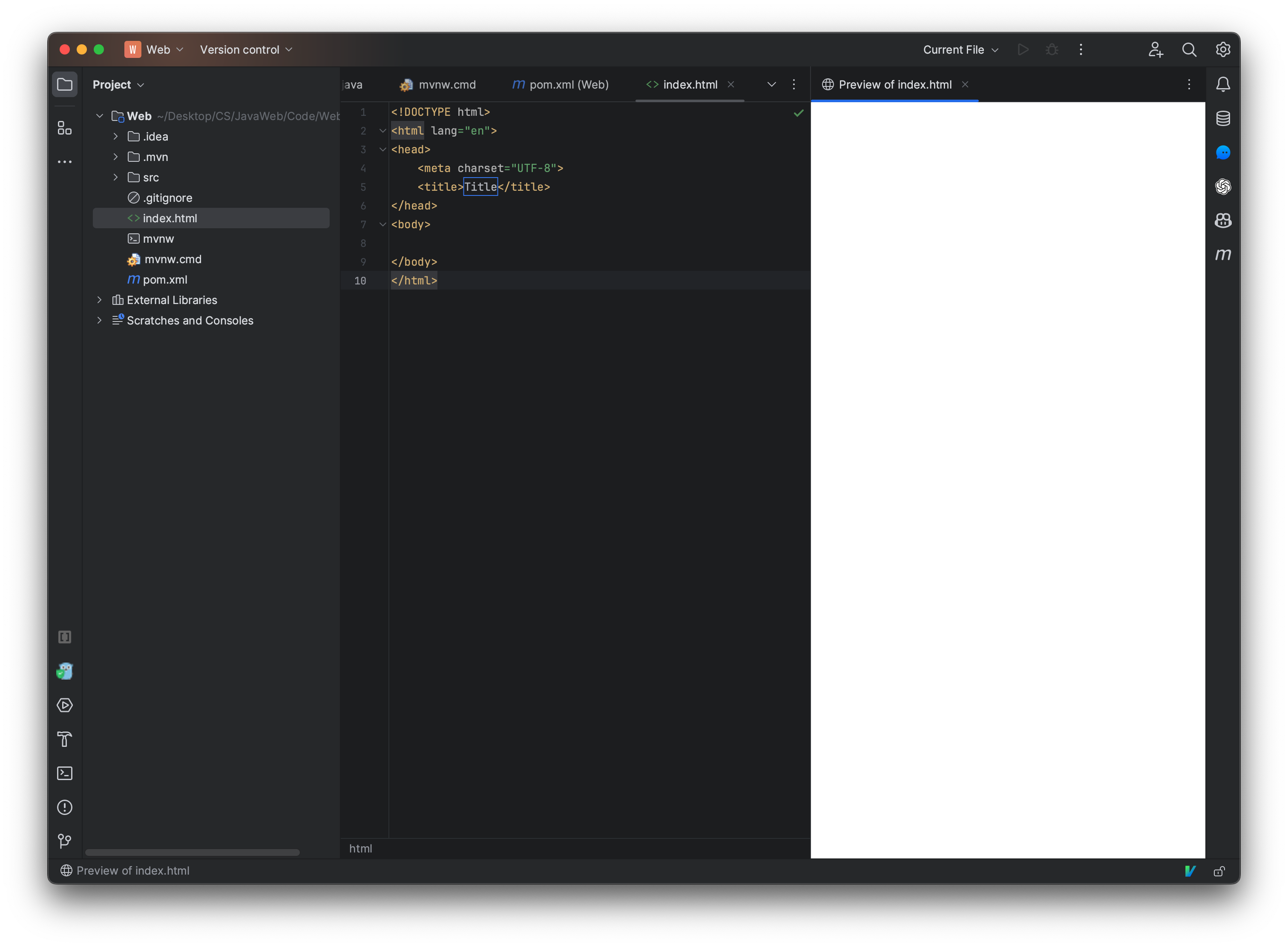The height and width of the screenshot is (947, 1288).
Task: Open preview panel options menu
Action: [1189, 85]
